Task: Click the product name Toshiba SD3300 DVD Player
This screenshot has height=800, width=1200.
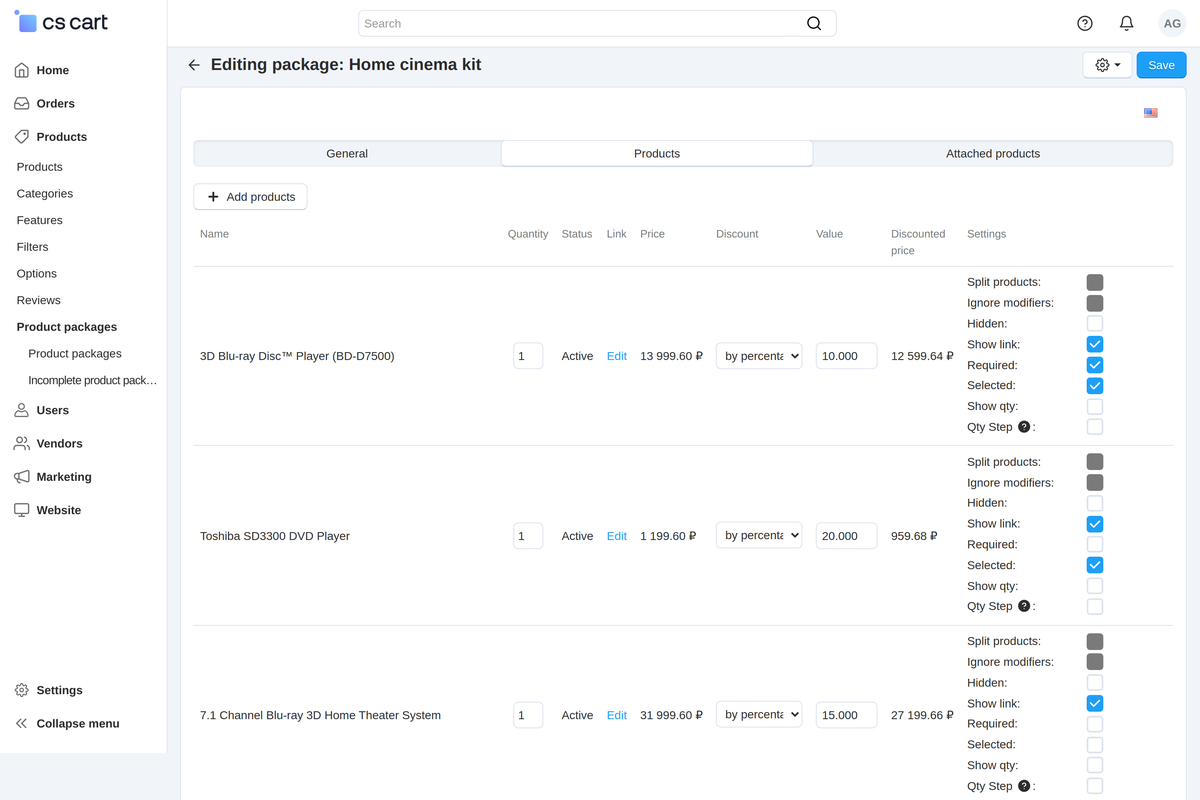Action: [x=275, y=536]
